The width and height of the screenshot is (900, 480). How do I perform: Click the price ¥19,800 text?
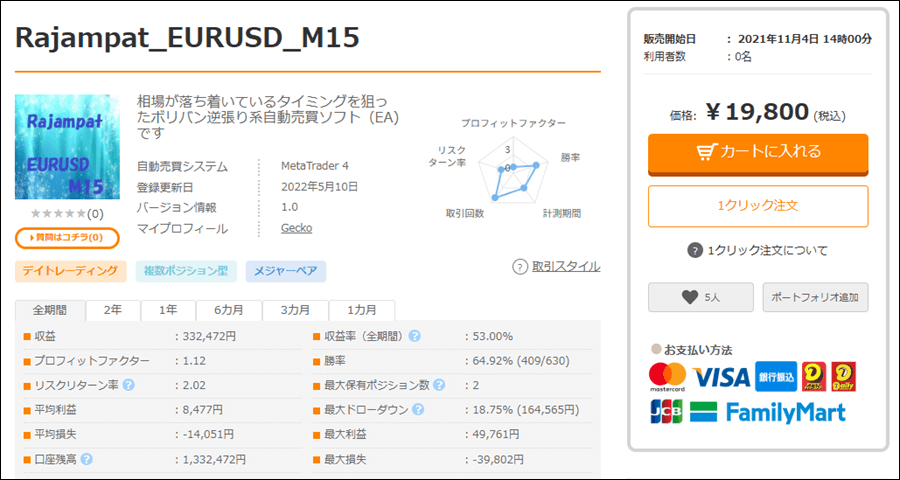coord(757,113)
